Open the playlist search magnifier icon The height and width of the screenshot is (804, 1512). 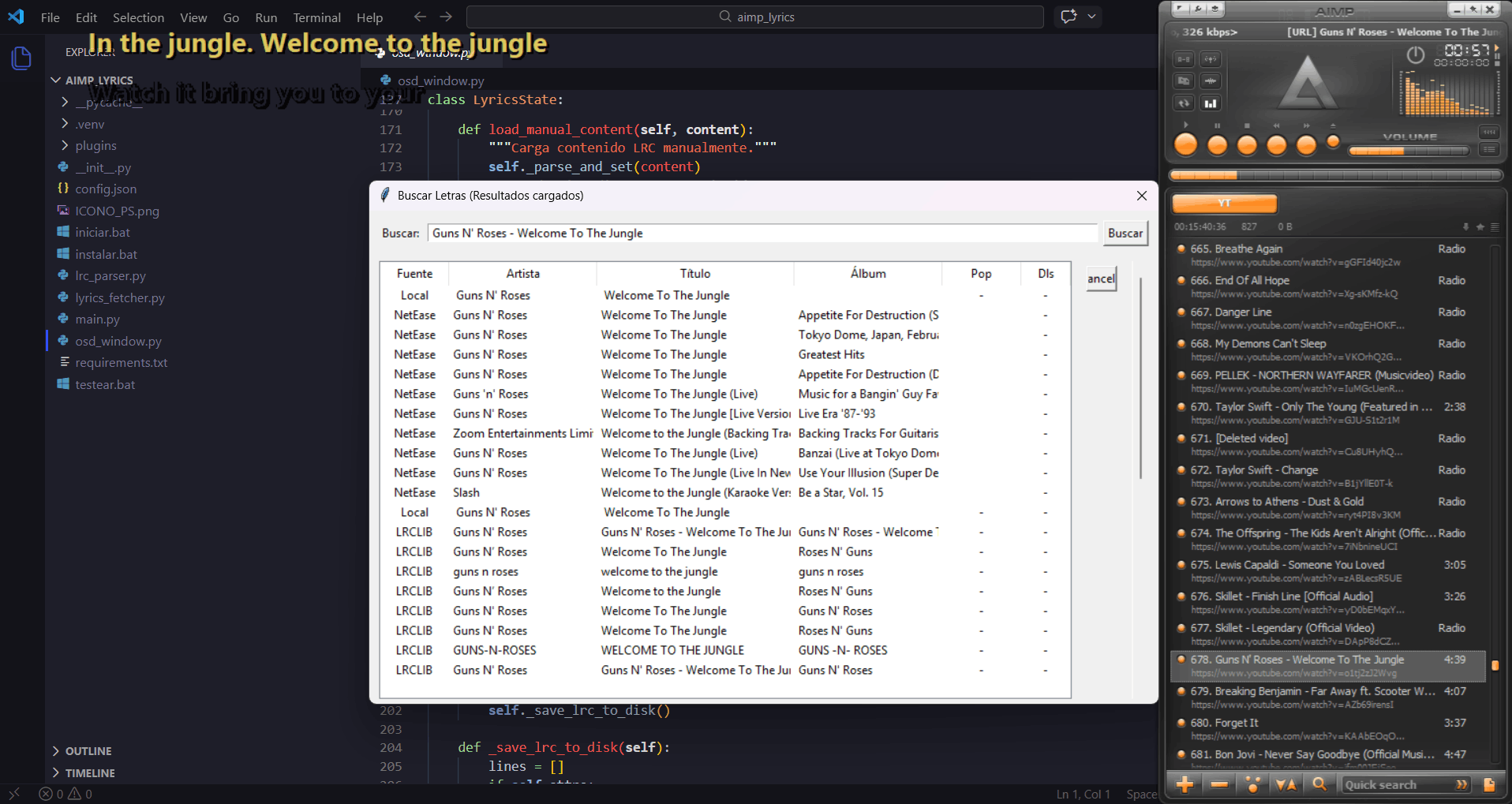1319,784
